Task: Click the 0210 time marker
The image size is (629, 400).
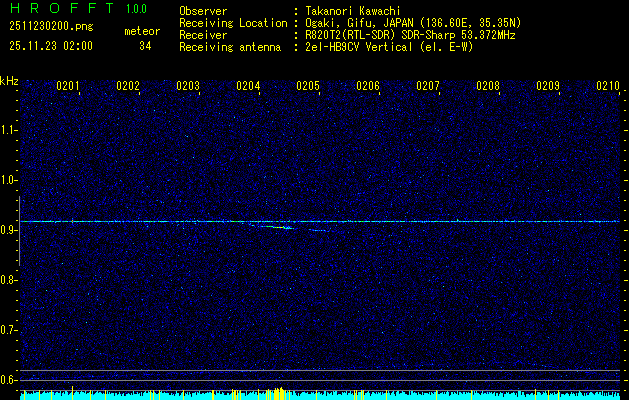Action: (x=608, y=86)
